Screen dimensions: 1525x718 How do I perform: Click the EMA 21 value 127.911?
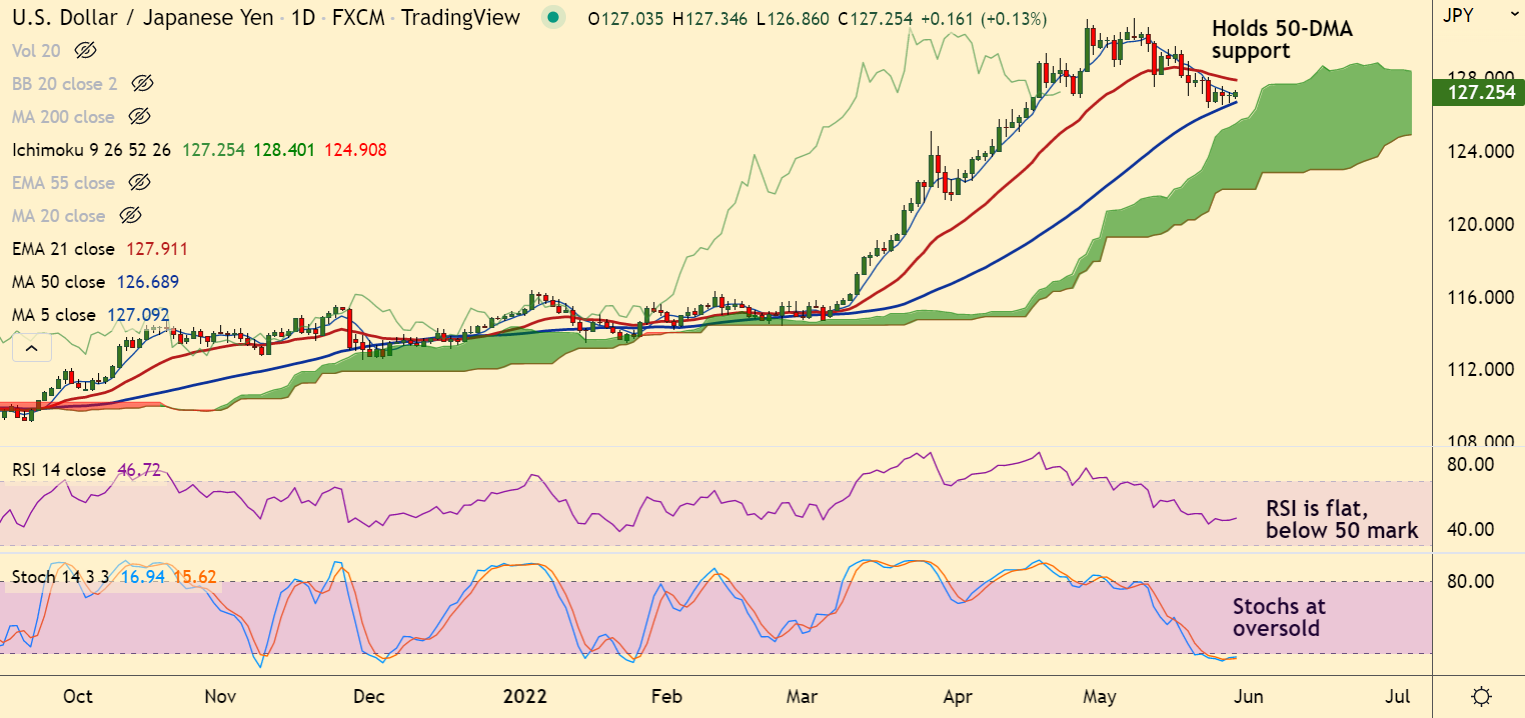coord(156,249)
